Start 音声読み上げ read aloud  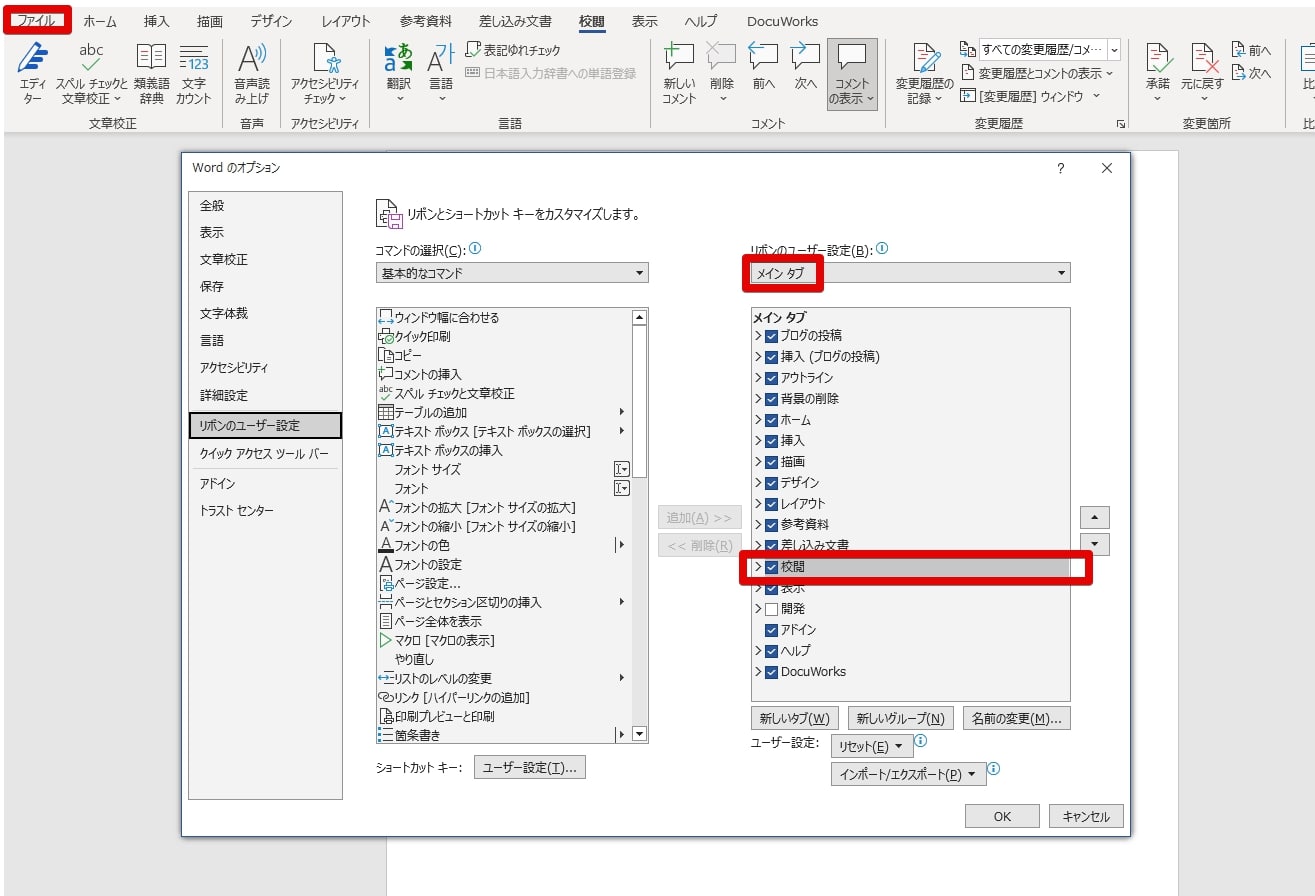tap(251, 72)
